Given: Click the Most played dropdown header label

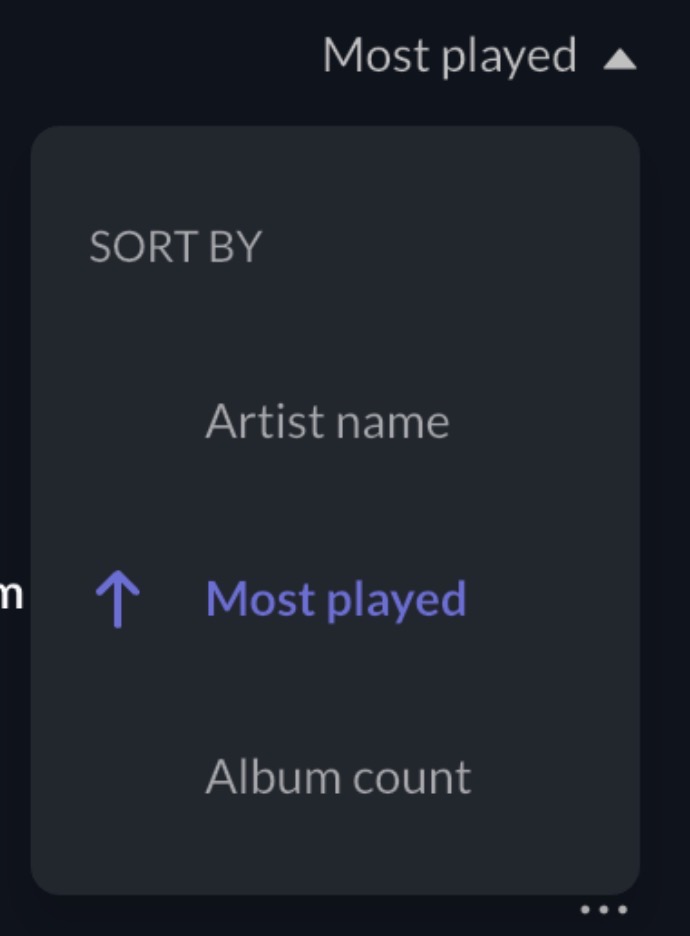Looking at the screenshot, I should 449,56.
